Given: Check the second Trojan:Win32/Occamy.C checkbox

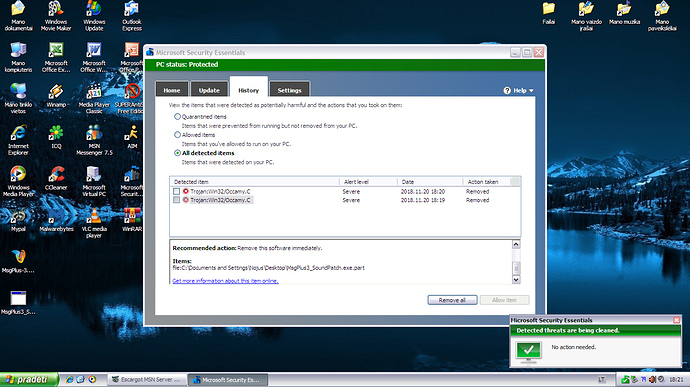Looking at the screenshot, I should point(176,200).
